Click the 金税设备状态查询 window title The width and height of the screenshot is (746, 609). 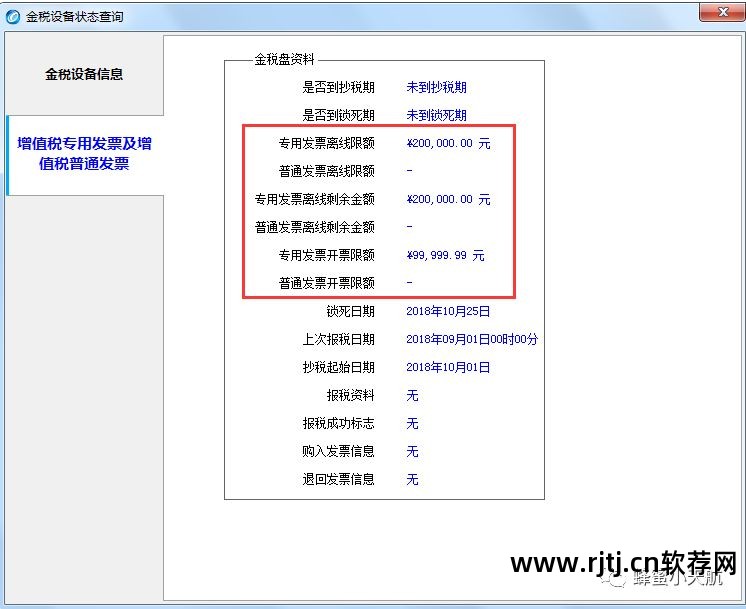[x=75, y=17]
